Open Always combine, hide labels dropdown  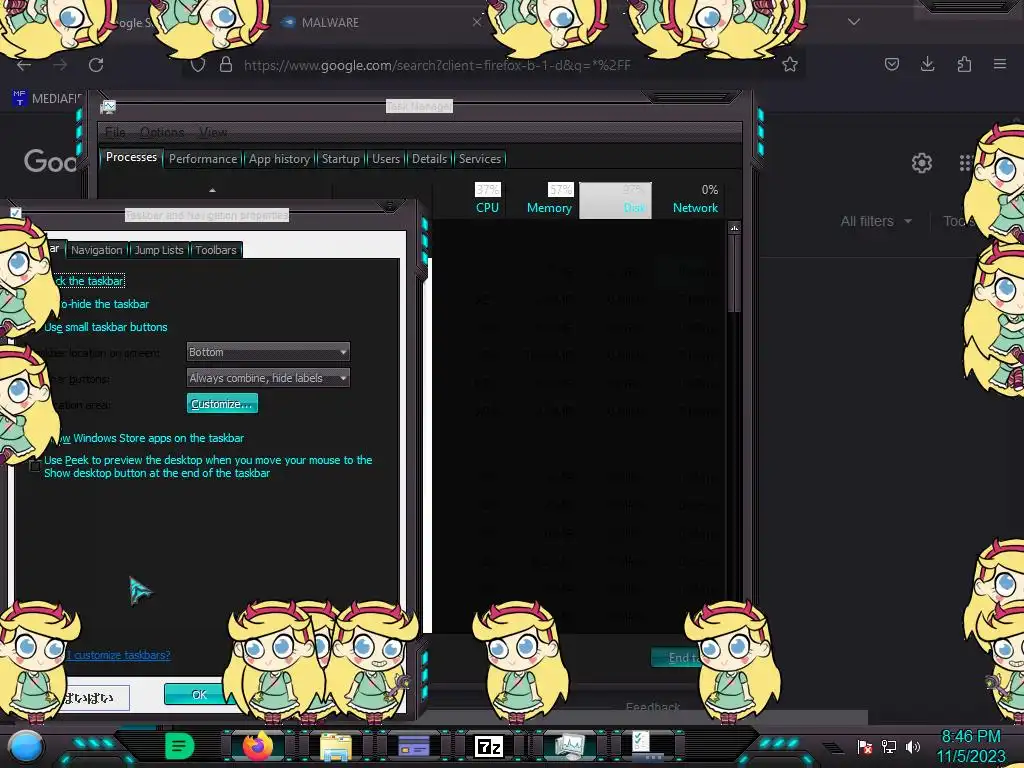[x=268, y=377]
